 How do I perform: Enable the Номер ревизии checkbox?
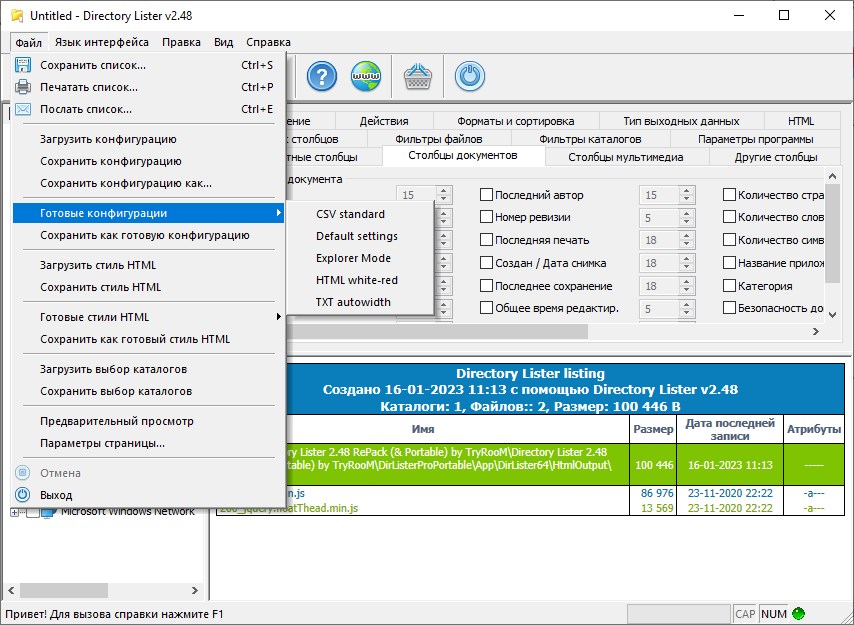pos(486,217)
